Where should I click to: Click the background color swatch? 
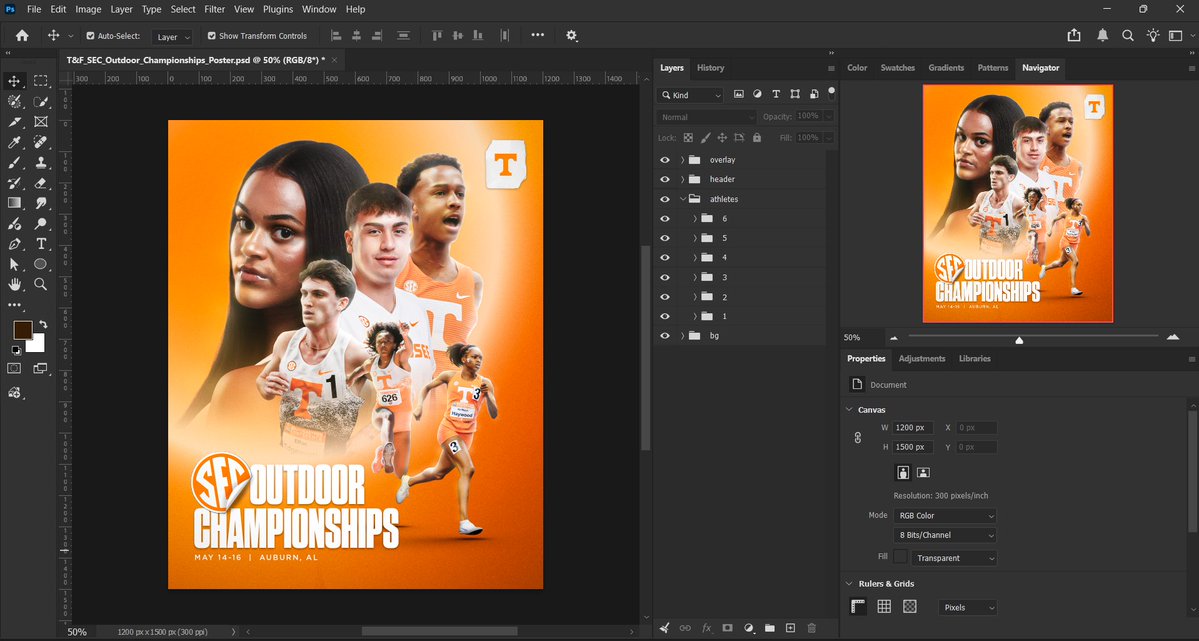coord(37,345)
